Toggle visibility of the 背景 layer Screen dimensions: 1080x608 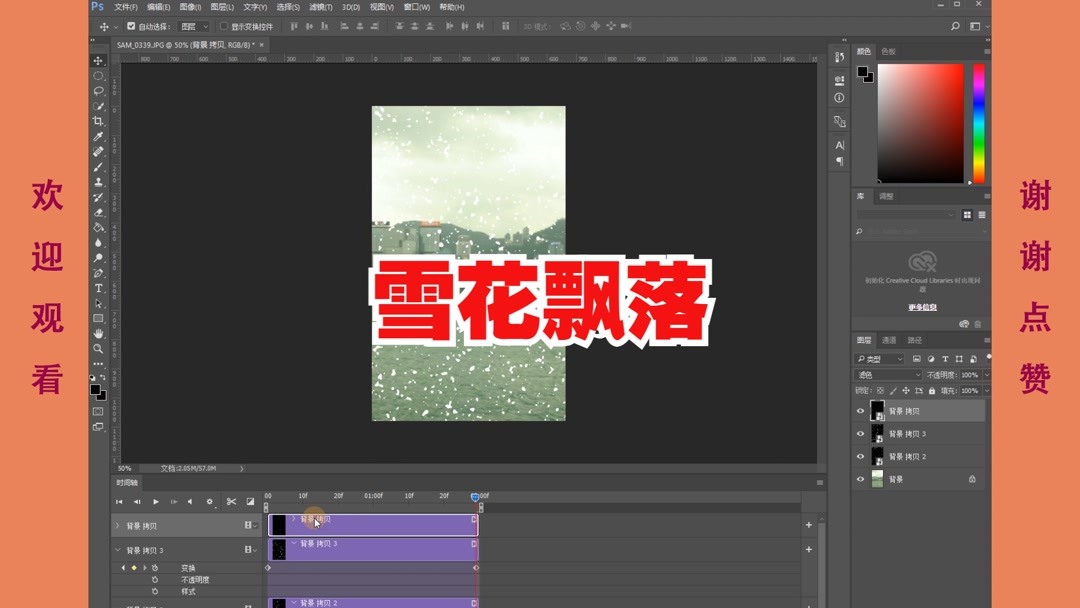[x=860, y=478]
